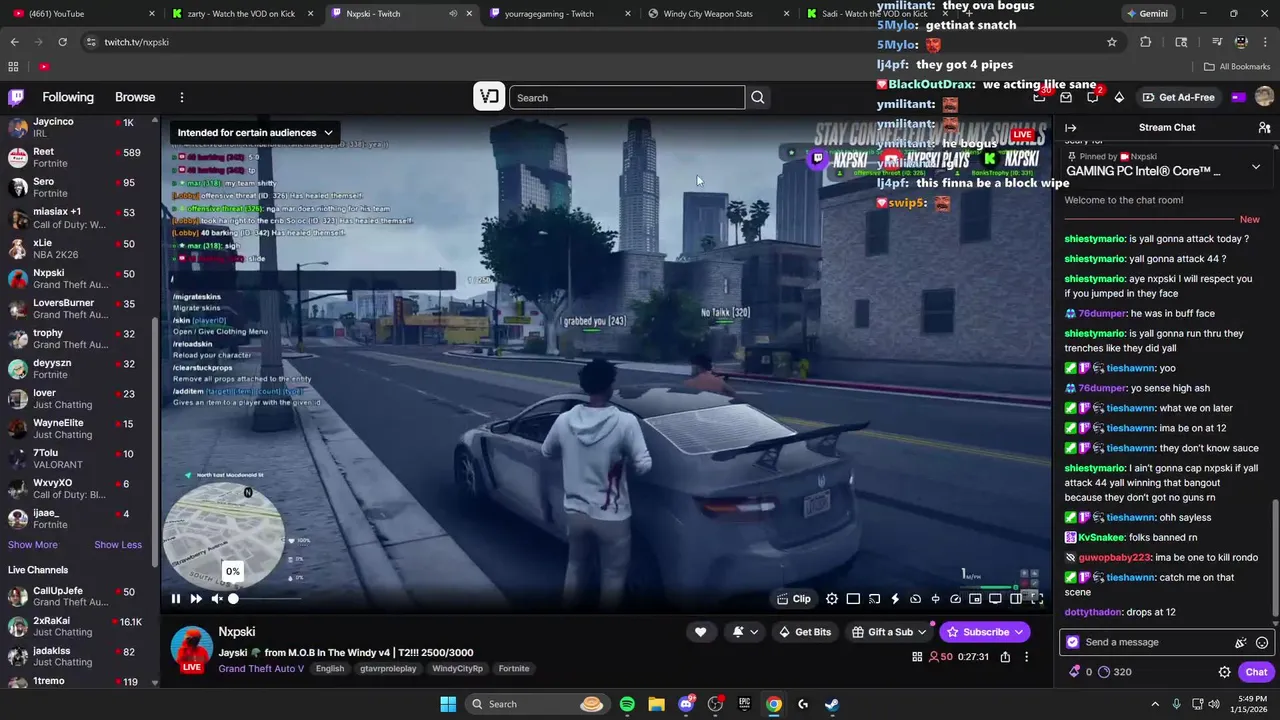The height and width of the screenshot is (720, 1280).
Task: Follow channel with the heart button
Action: (x=700, y=632)
